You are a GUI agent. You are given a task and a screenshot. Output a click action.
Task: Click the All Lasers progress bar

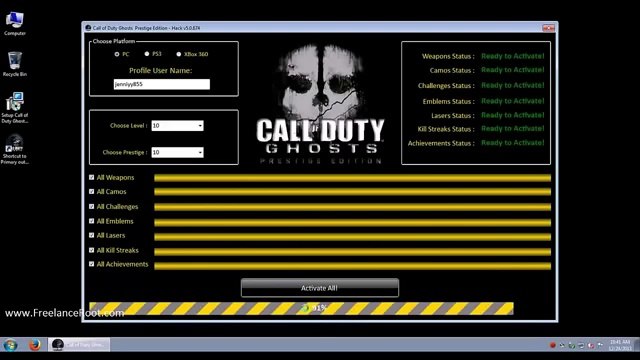point(353,237)
